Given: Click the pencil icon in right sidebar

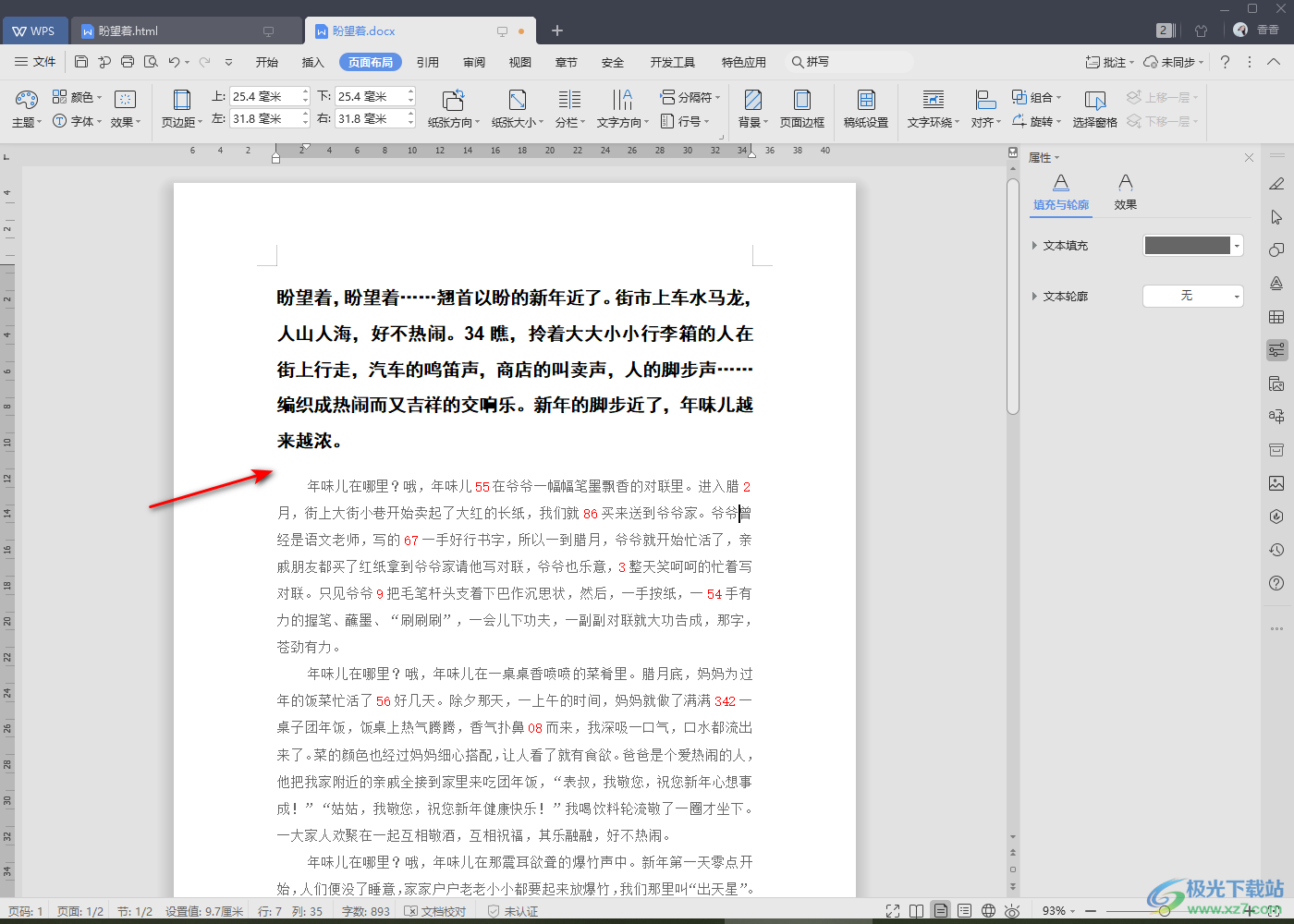Looking at the screenshot, I should click(1276, 184).
